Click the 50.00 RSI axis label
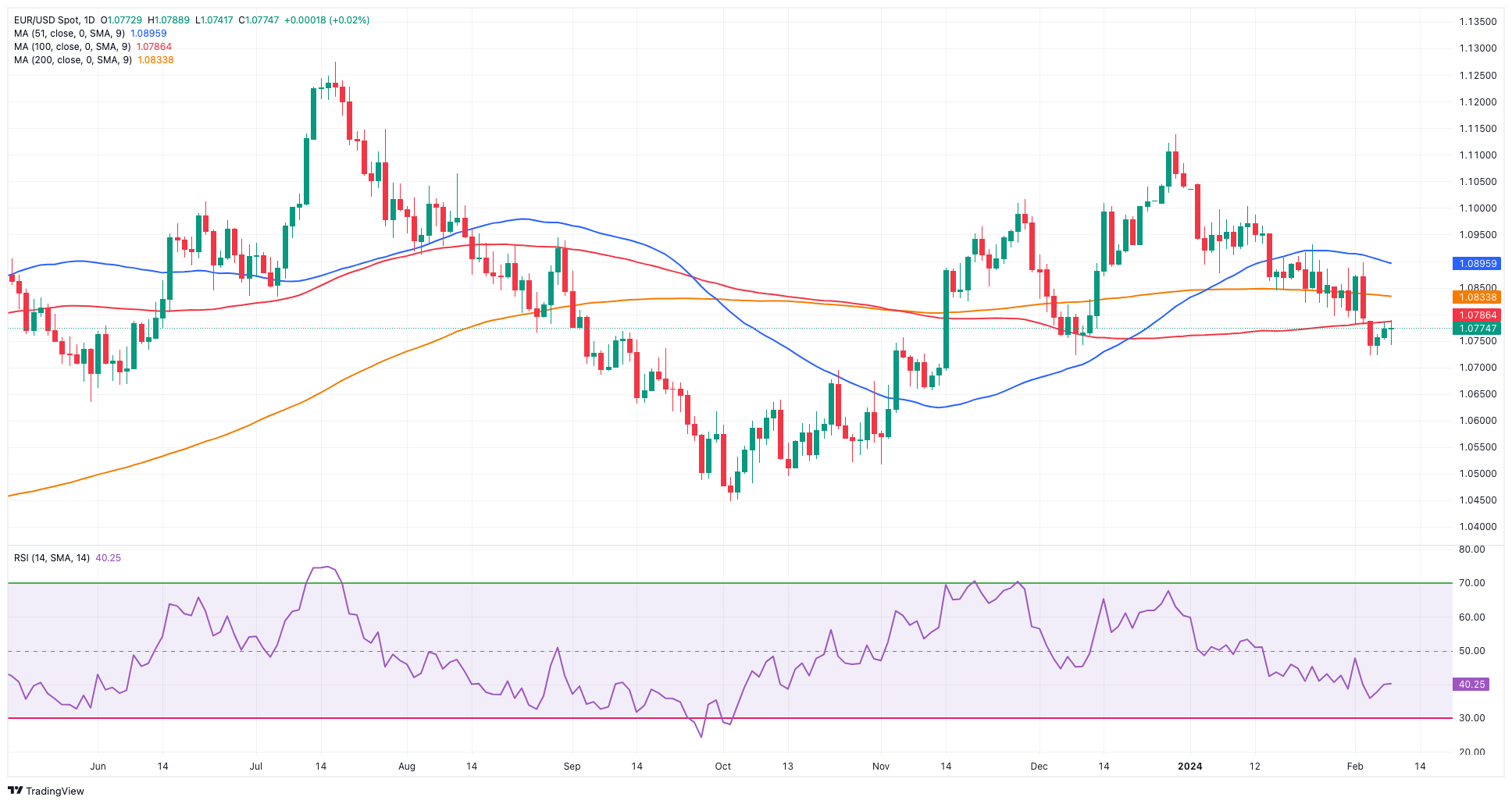Screen dimensions: 1512x804 click(x=1472, y=651)
